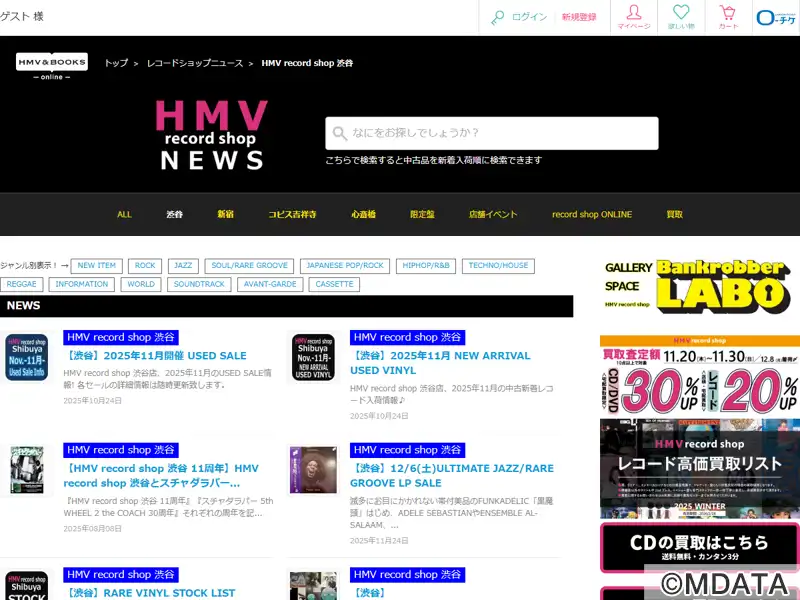Click the CDの買取はこちら banner
800x600 pixels.
pos(699,547)
